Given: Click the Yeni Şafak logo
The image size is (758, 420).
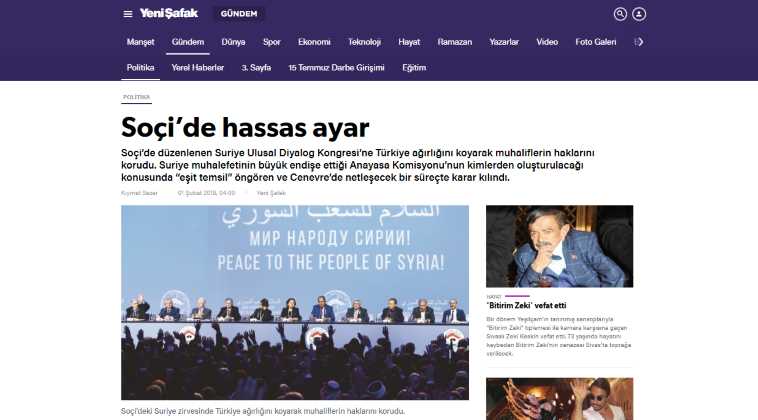Looking at the screenshot, I should [169, 14].
